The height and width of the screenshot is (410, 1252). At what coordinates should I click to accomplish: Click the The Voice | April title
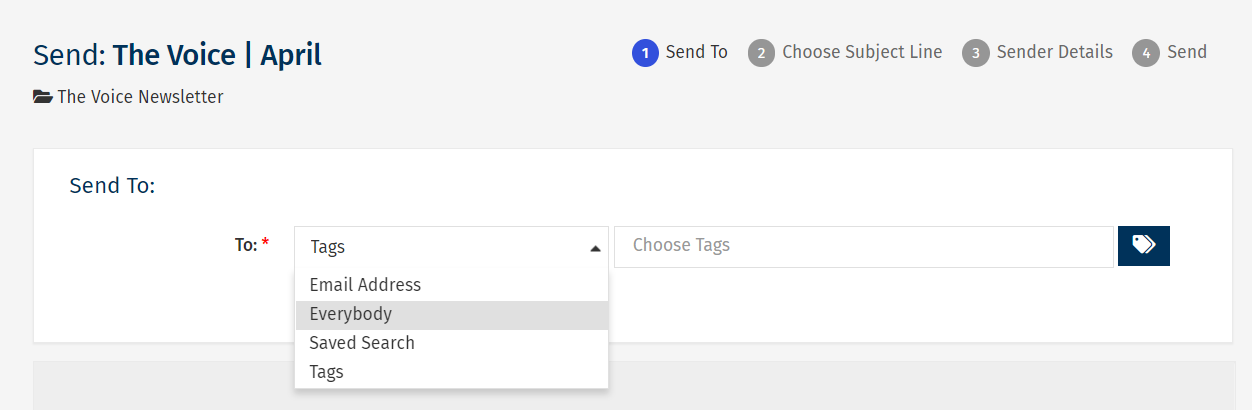pyautogui.click(x=217, y=54)
